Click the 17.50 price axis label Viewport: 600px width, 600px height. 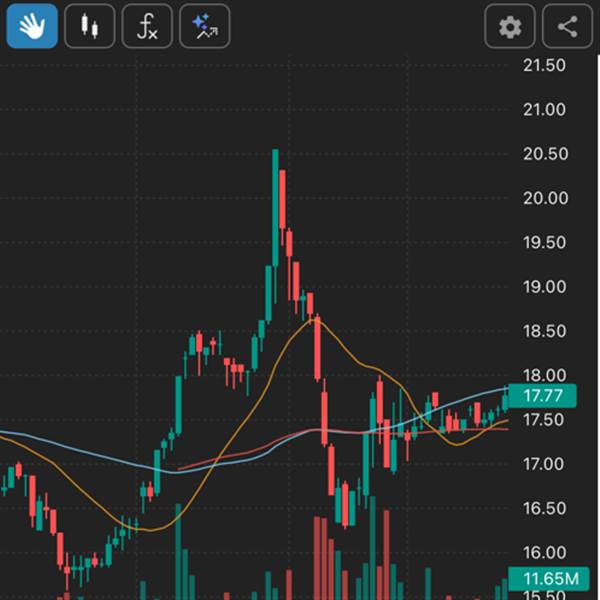point(543,420)
